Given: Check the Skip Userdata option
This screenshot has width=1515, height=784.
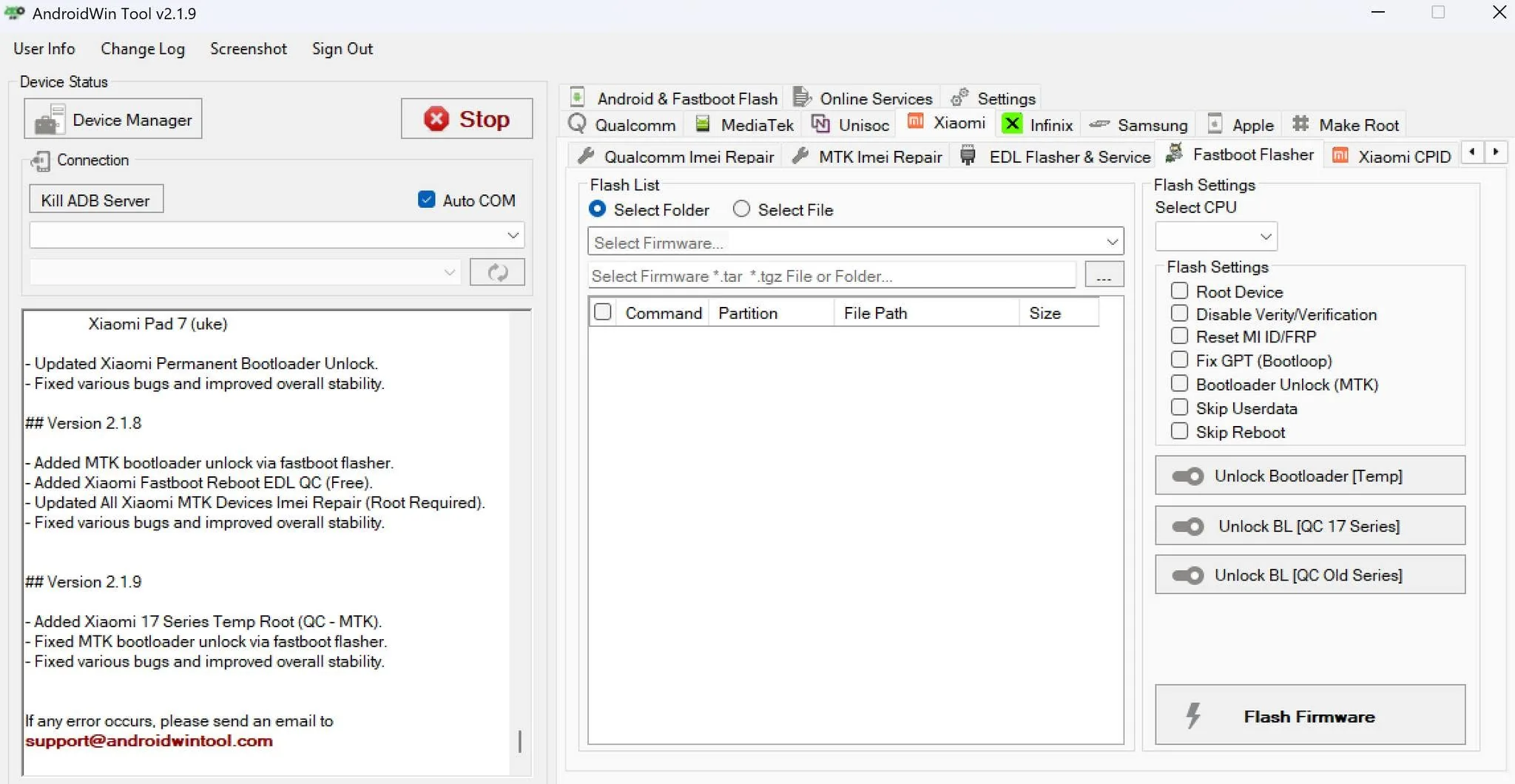Looking at the screenshot, I should (1179, 408).
